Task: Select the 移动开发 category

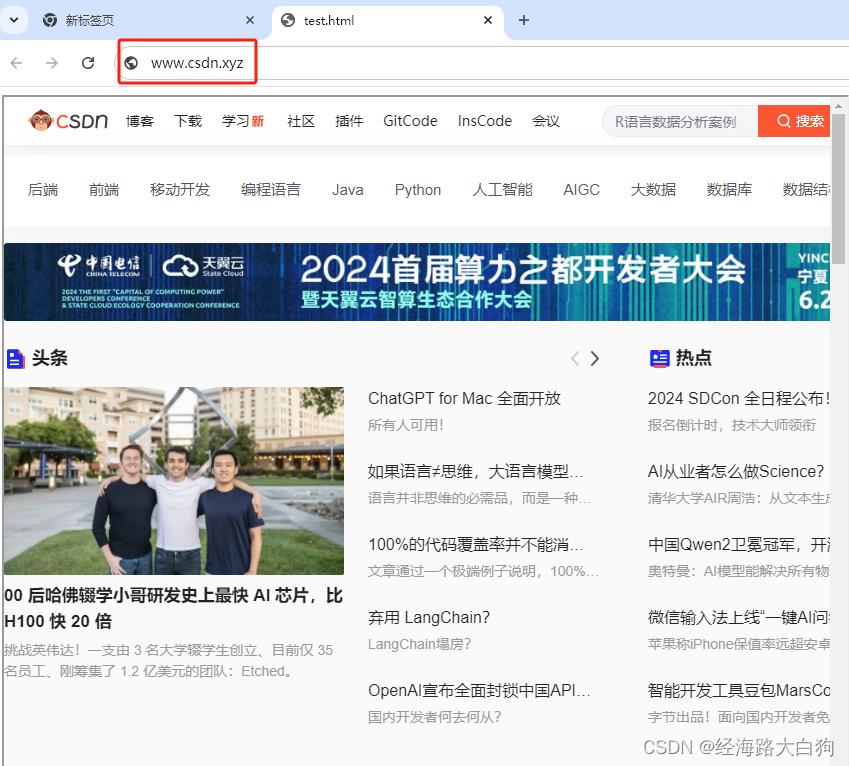Action: [x=180, y=189]
